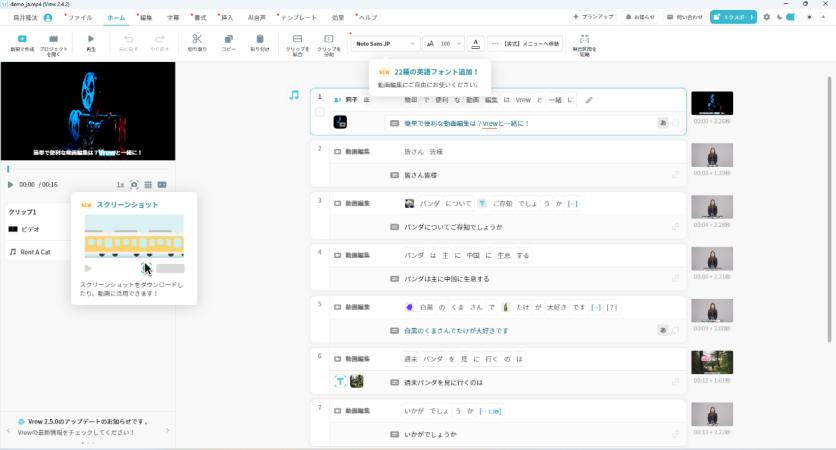836x450 pixels.
Task: Open the 字幕 menu tab
Action: click(x=173, y=18)
